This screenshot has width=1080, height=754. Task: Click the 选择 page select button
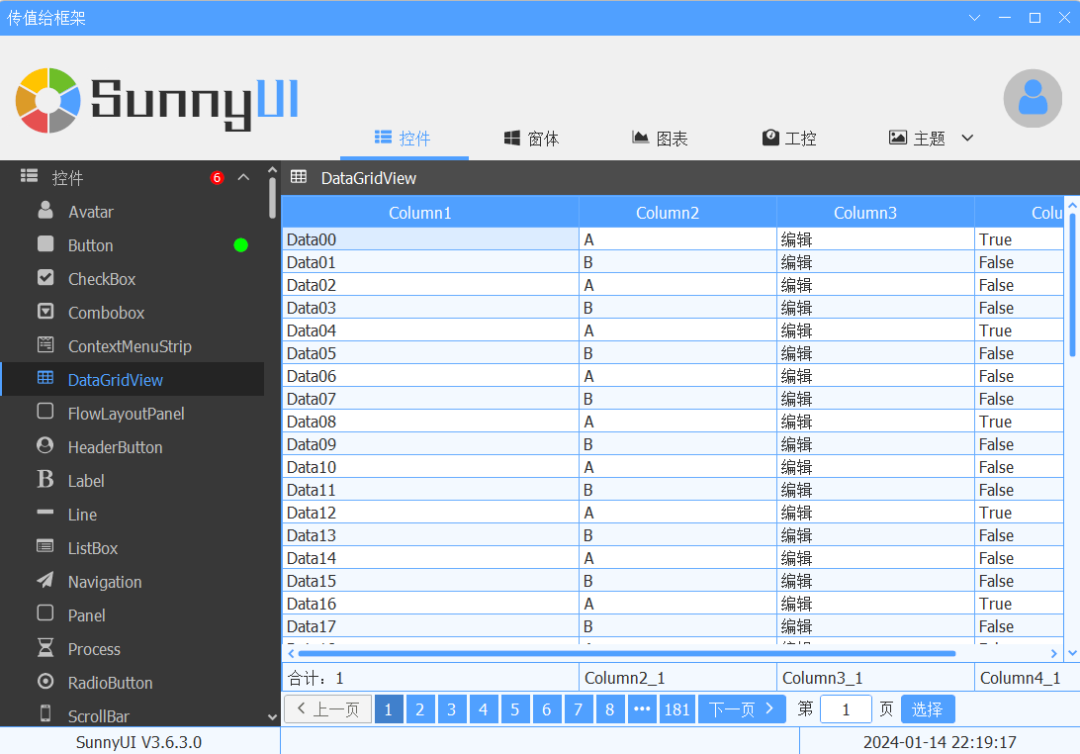tap(928, 709)
